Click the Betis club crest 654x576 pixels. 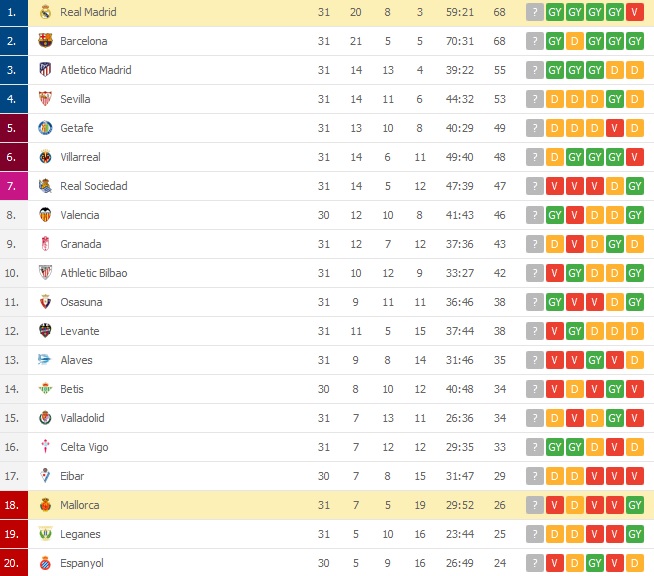click(45, 389)
